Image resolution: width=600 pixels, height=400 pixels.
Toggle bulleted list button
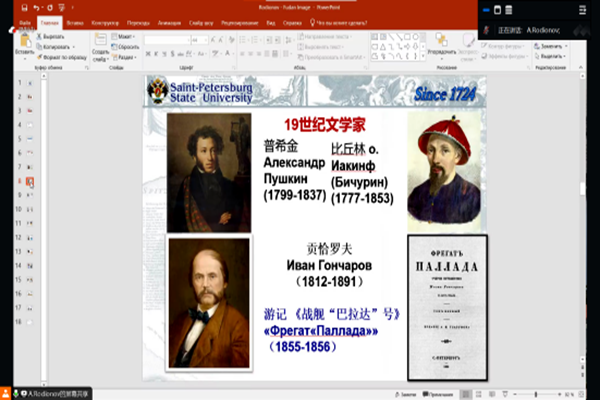(244, 40)
